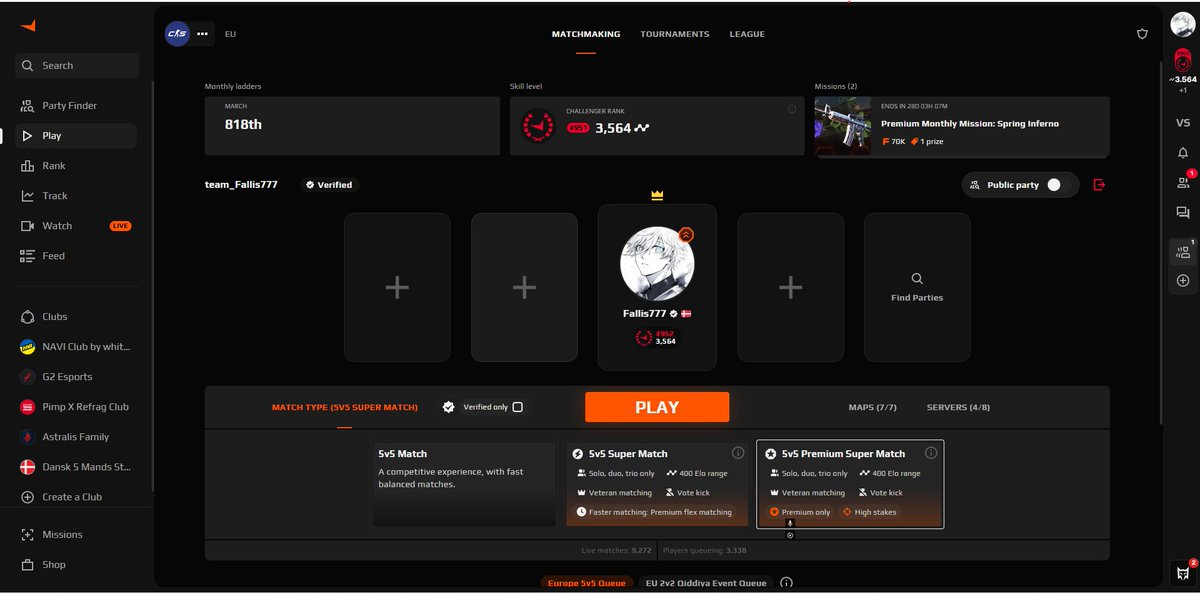Click the V5 button in right sidebar
1200x593 pixels.
pyautogui.click(x=1183, y=123)
